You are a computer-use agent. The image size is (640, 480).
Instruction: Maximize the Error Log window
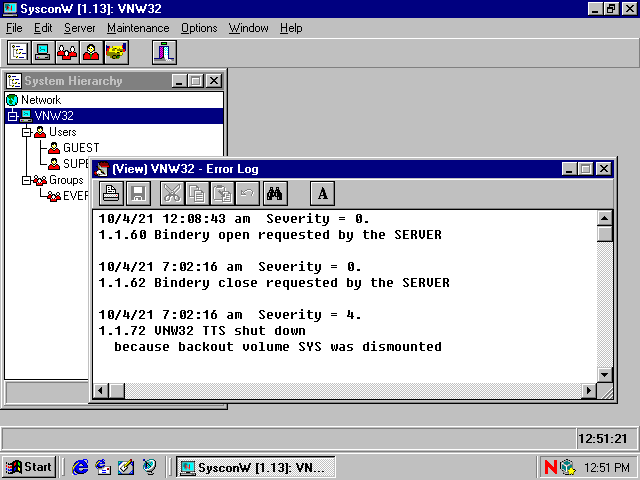point(587,169)
